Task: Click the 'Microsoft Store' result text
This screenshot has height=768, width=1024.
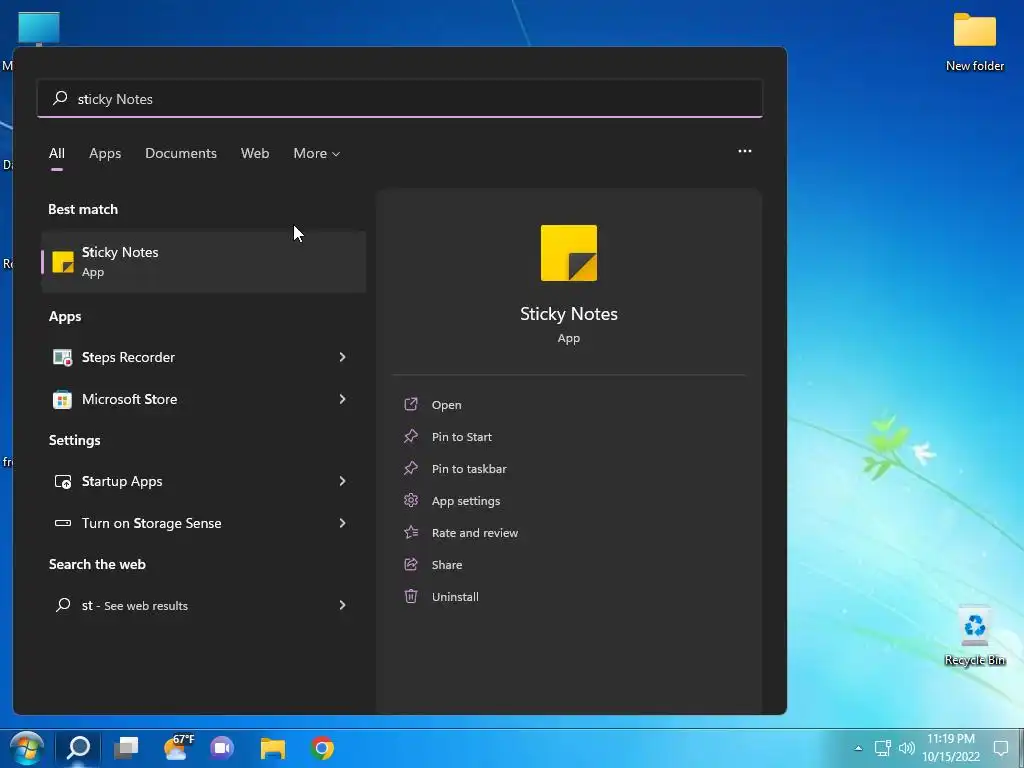Action: [x=129, y=399]
